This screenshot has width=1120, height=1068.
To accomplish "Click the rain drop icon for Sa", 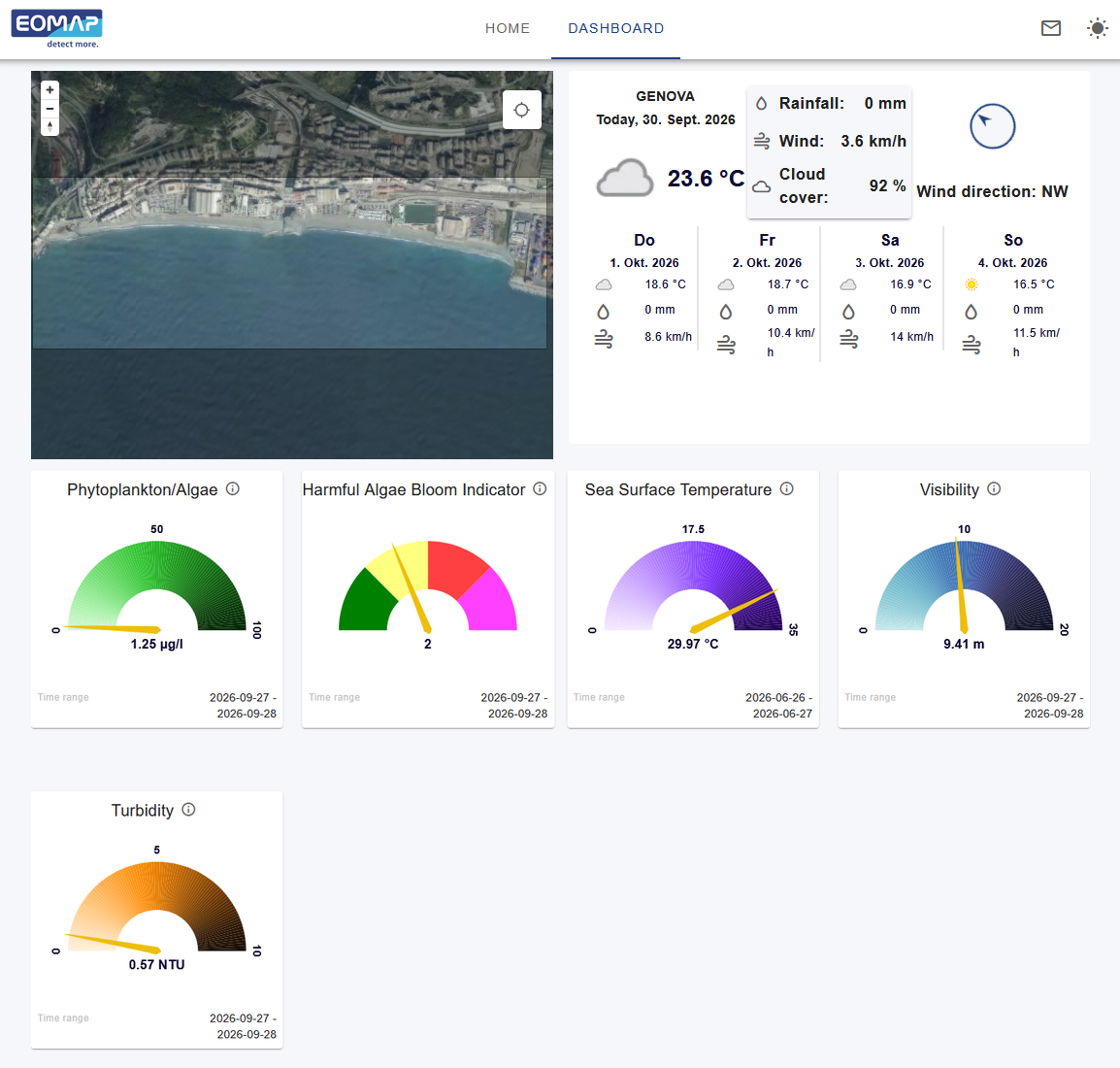I will point(848,312).
